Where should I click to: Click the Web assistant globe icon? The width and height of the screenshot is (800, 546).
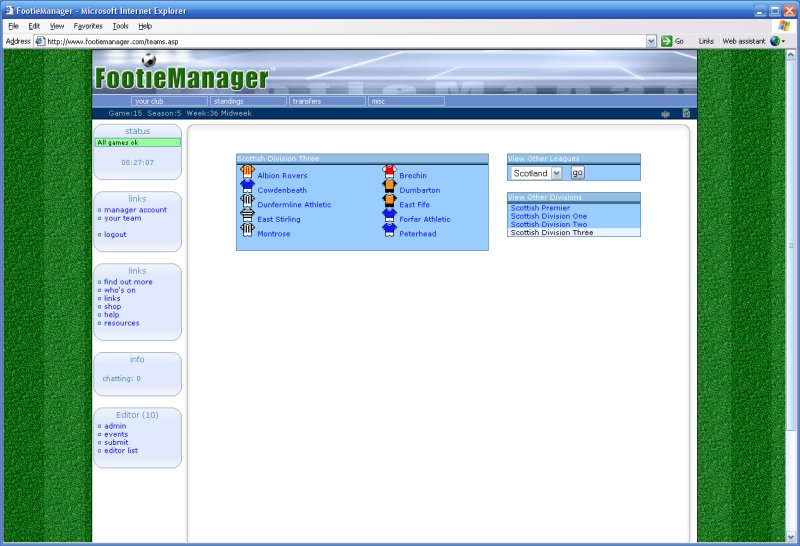(x=775, y=41)
